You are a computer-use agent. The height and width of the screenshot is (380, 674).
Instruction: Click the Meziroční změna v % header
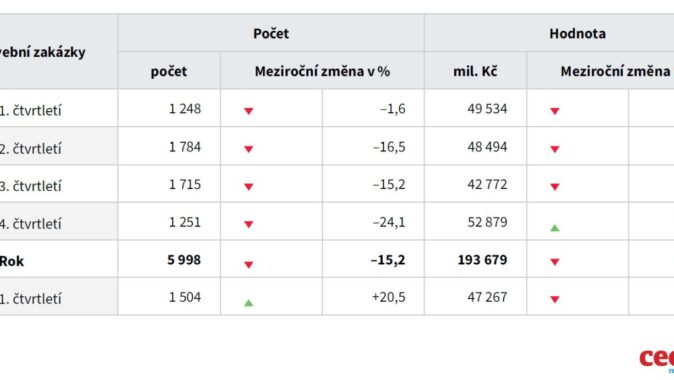[x=322, y=71]
